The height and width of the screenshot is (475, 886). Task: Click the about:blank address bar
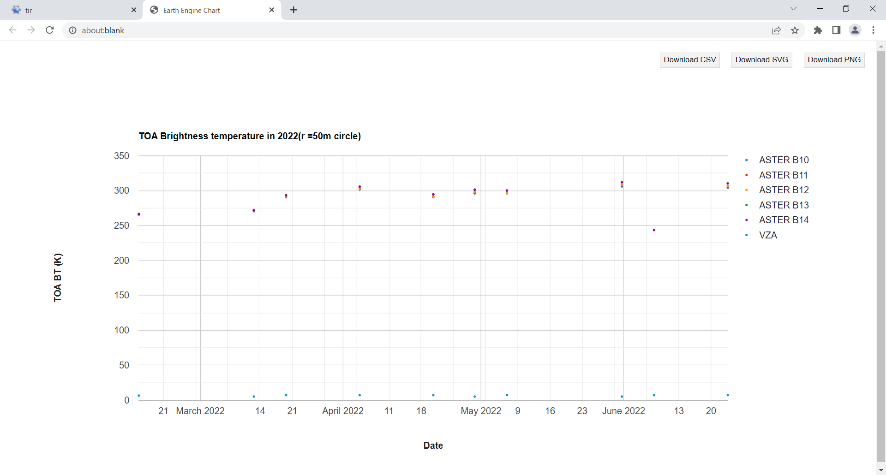click(400, 30)
